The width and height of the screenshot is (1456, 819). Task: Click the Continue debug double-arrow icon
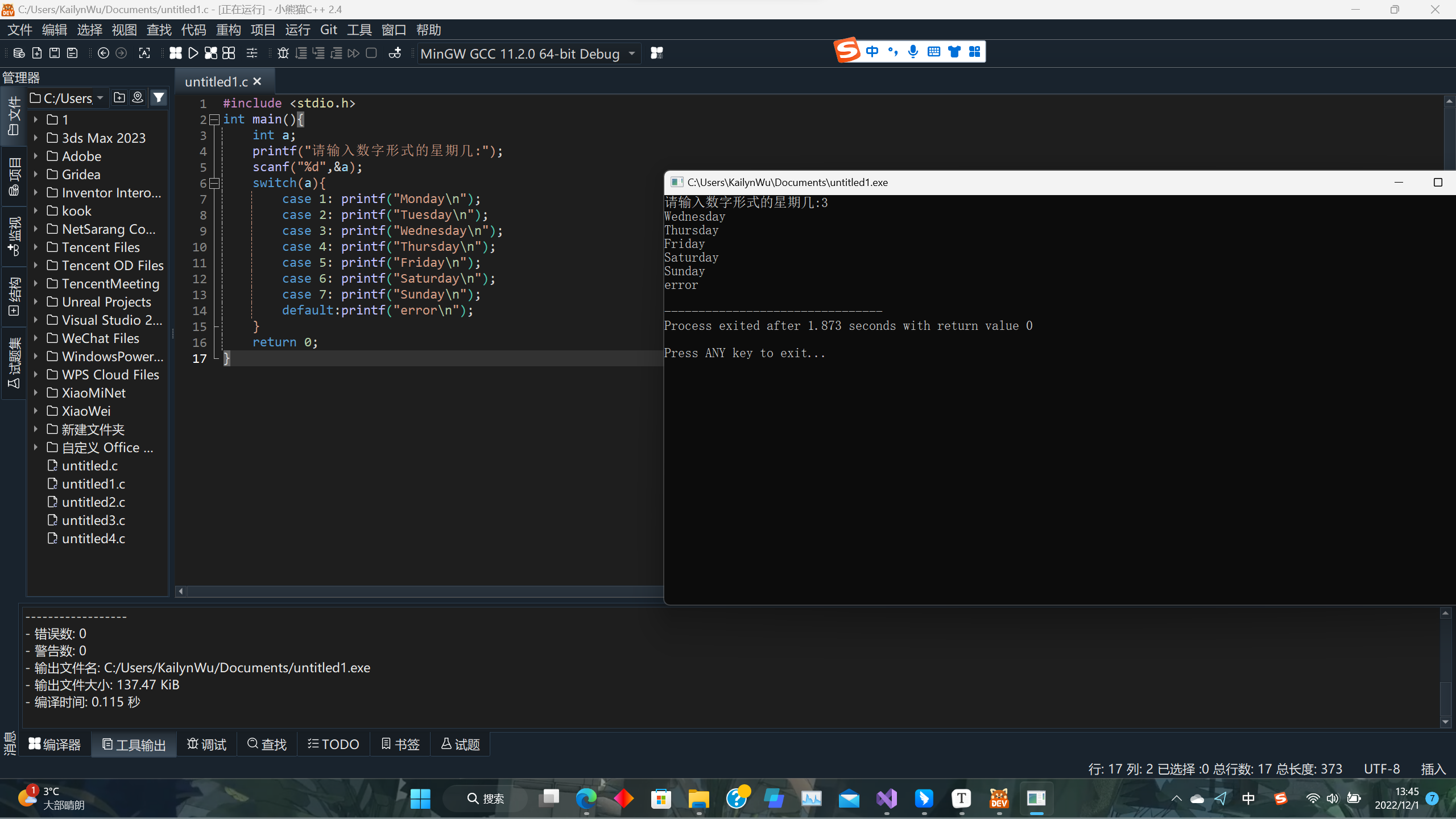pyautogui.click(x=354, y=53)
